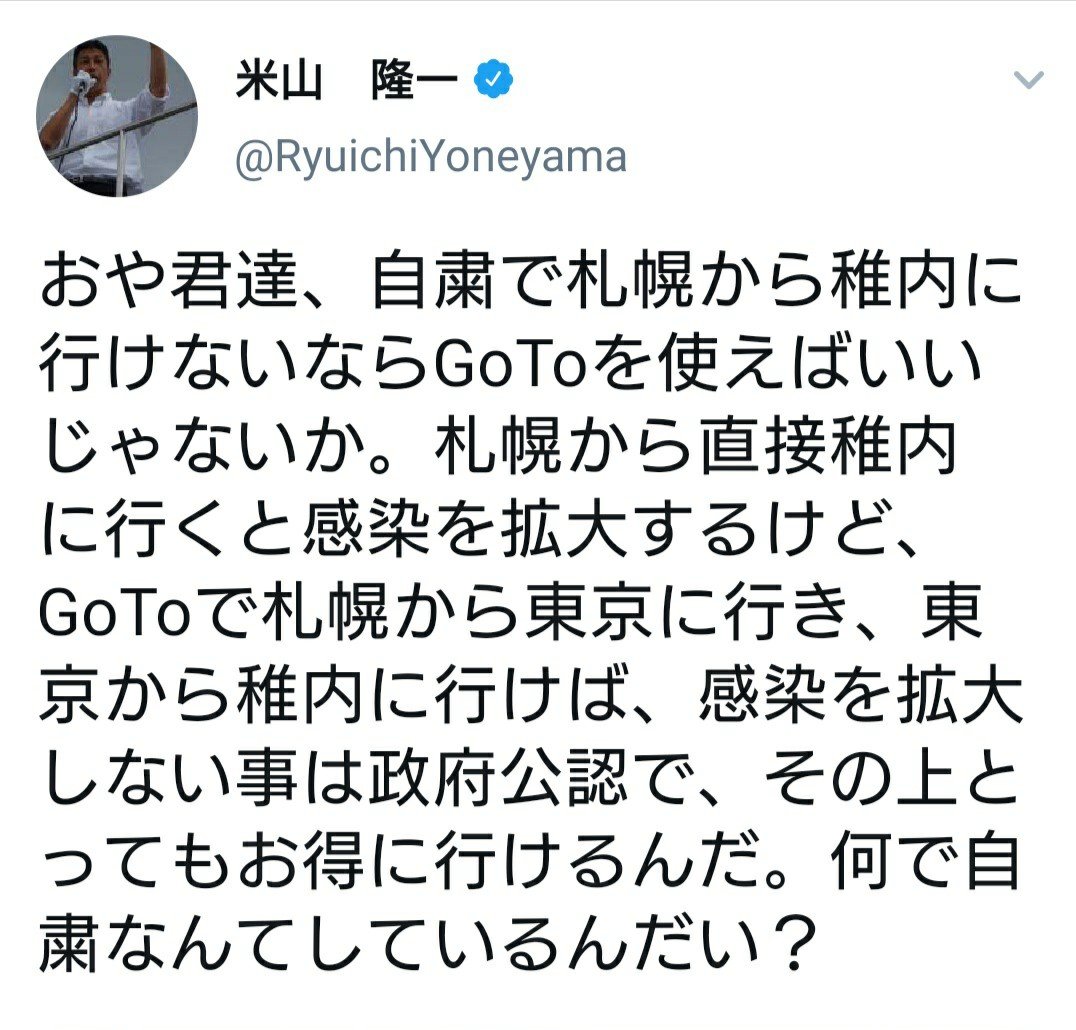Expand the tweet options chevron

point(1029,80)
